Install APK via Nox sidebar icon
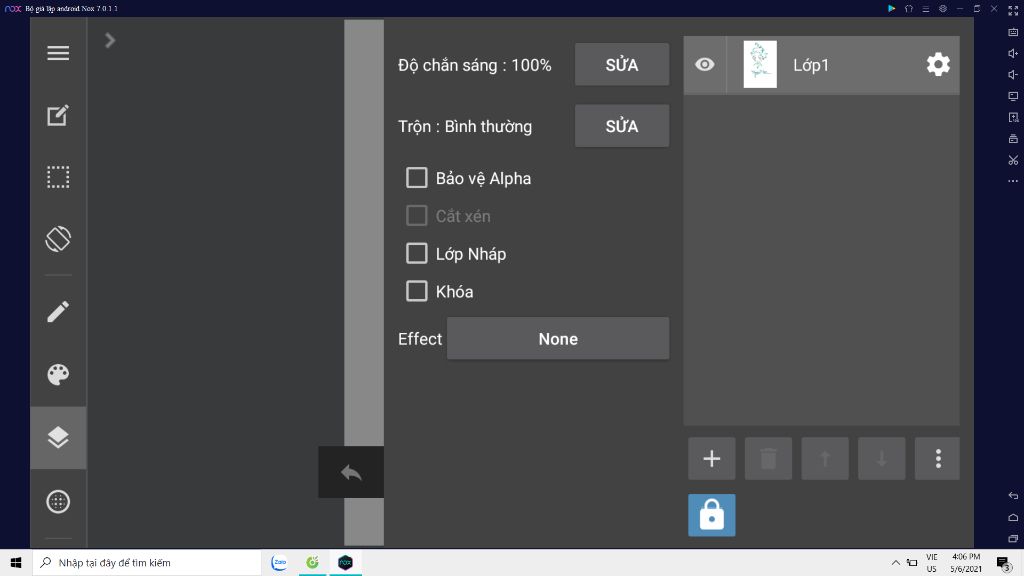Image resolution: width=1024 pixels, height=576 pixels. [1013, 118]
